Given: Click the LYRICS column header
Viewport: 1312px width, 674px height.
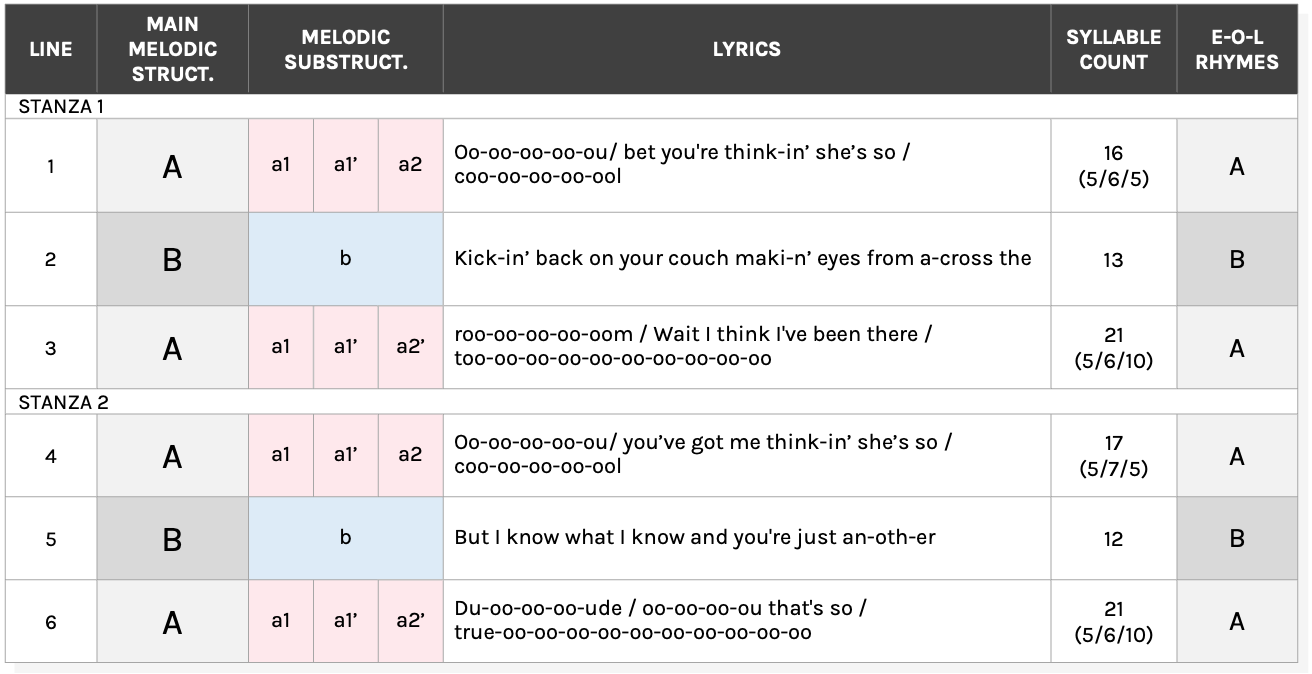Looking at the screenshot, I should (x=746, y=49).
